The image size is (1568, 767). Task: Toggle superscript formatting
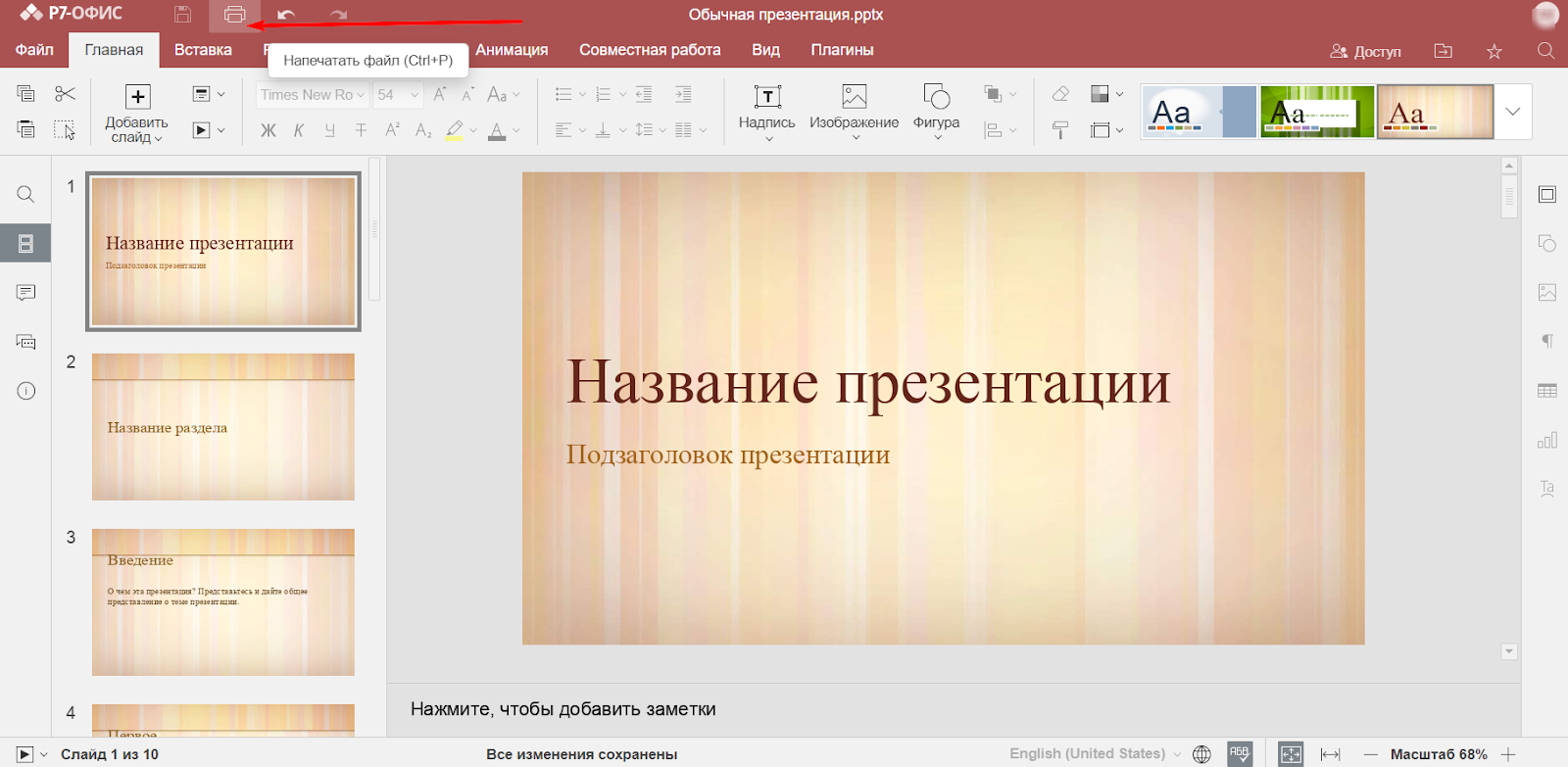coord(392,130)
